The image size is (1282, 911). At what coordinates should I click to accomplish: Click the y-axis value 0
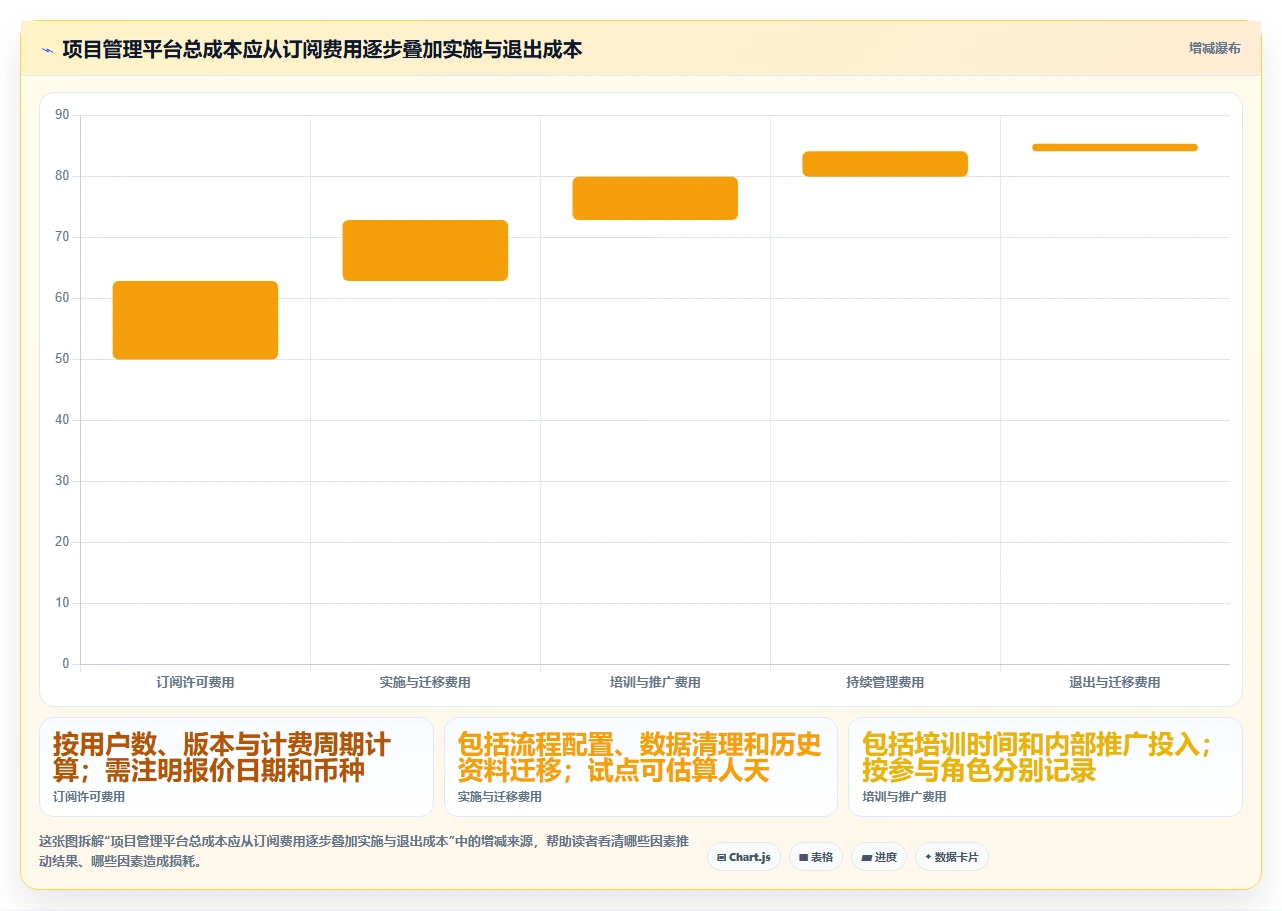click(66, 664)
